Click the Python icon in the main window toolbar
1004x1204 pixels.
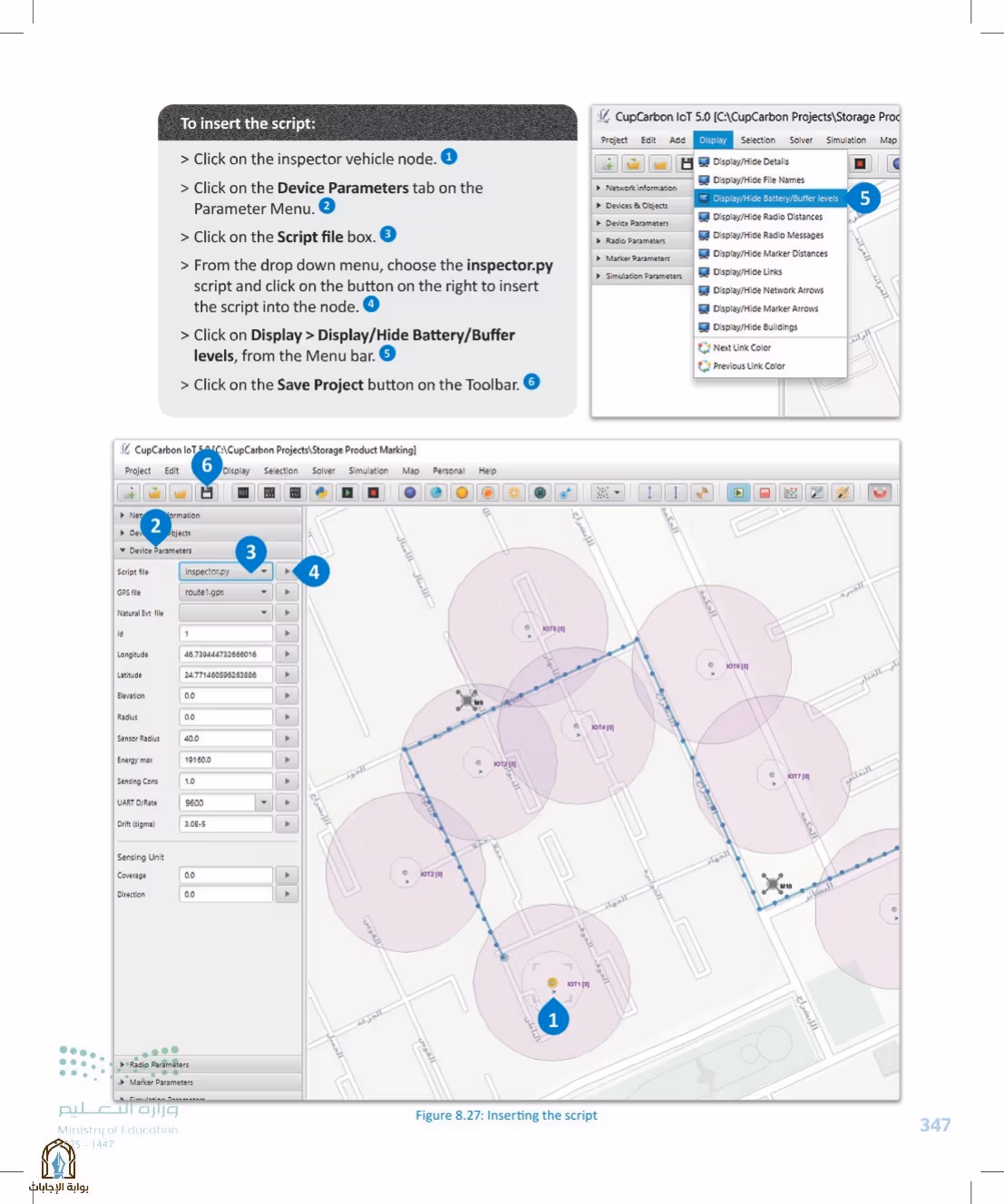(321, 492)
